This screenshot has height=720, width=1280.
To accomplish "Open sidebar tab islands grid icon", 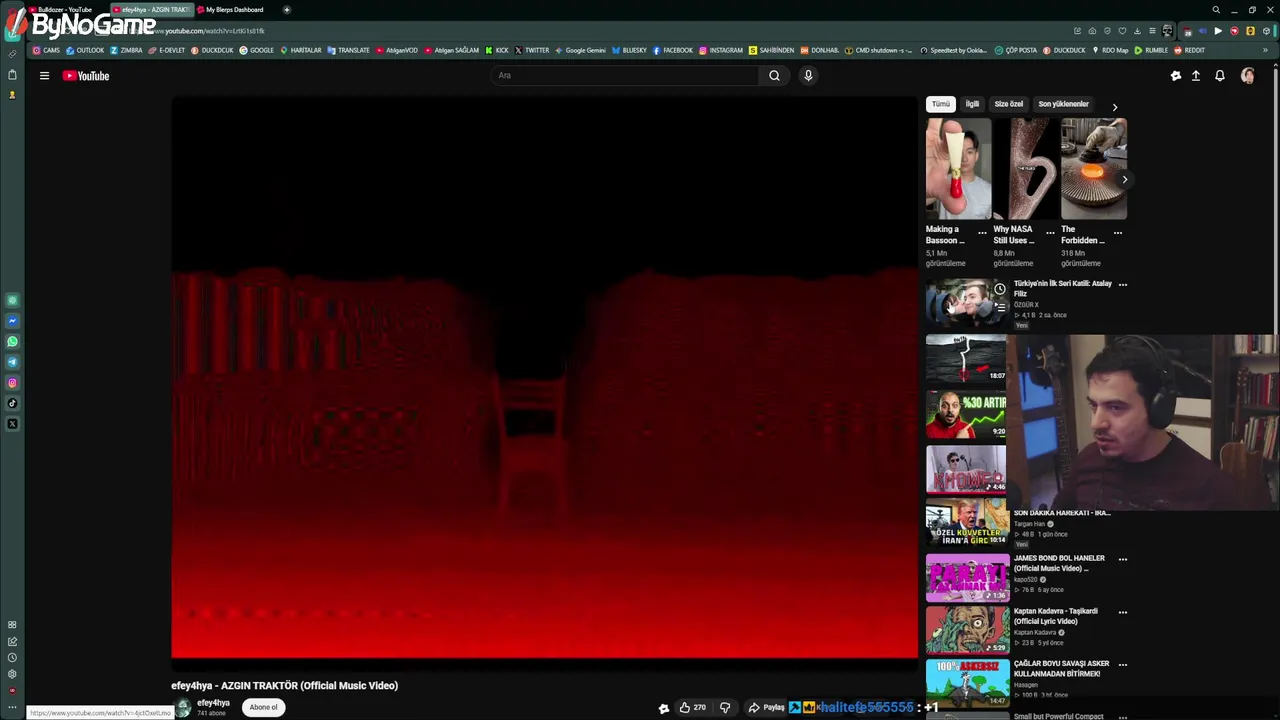I will click(12, 625).
